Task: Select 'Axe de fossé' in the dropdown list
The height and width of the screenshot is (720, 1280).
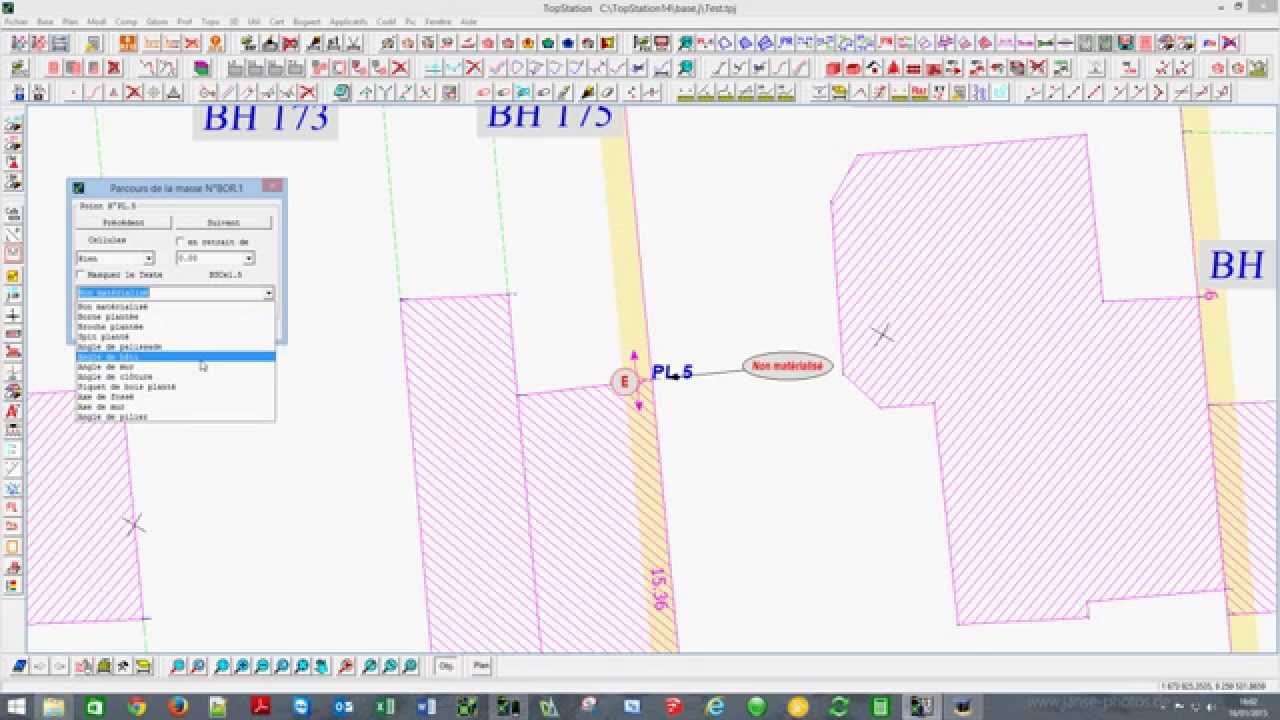Action: (175, 397)
